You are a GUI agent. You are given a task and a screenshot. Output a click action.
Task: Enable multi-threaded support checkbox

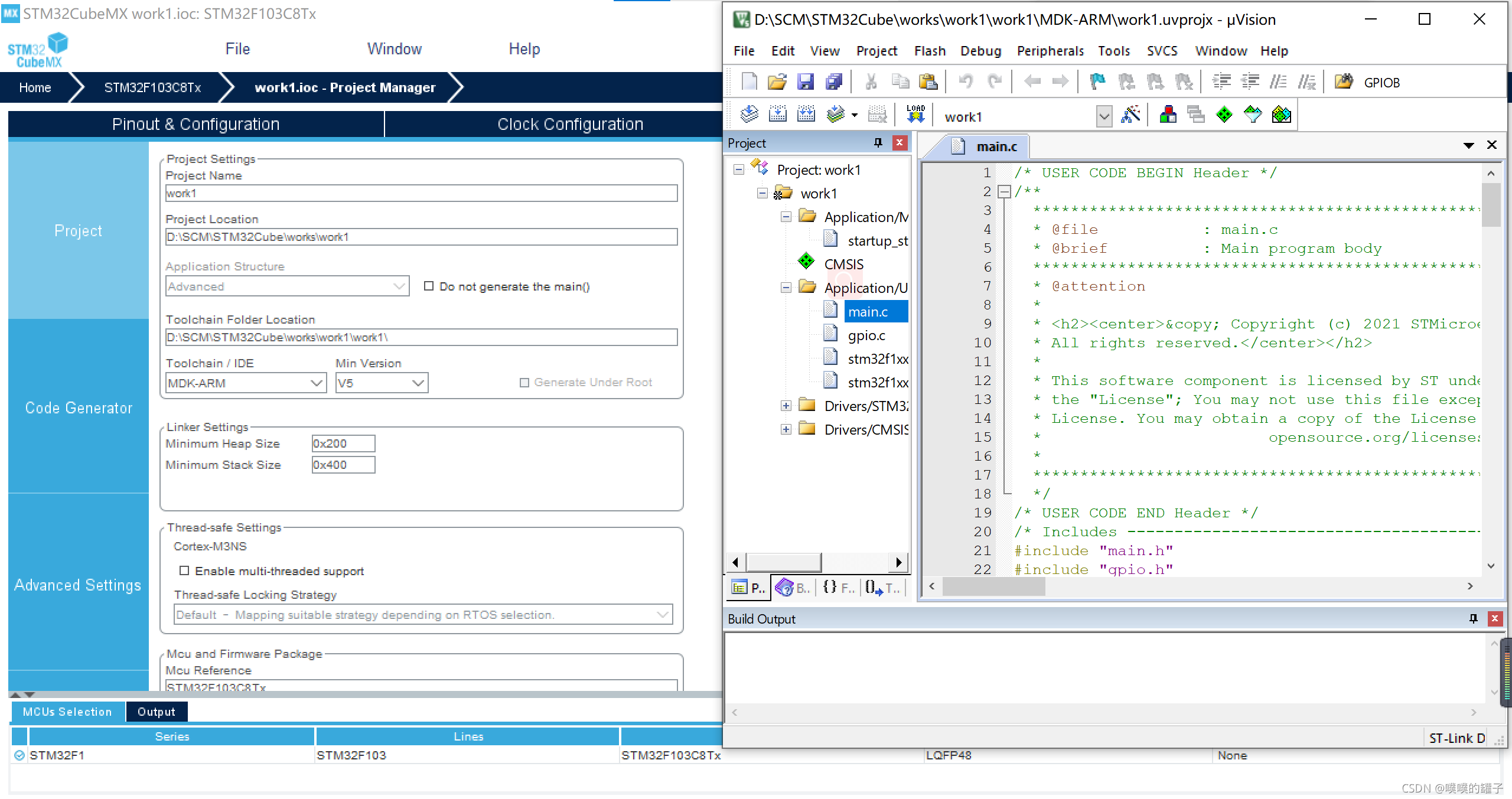click(x=184, y=571)
